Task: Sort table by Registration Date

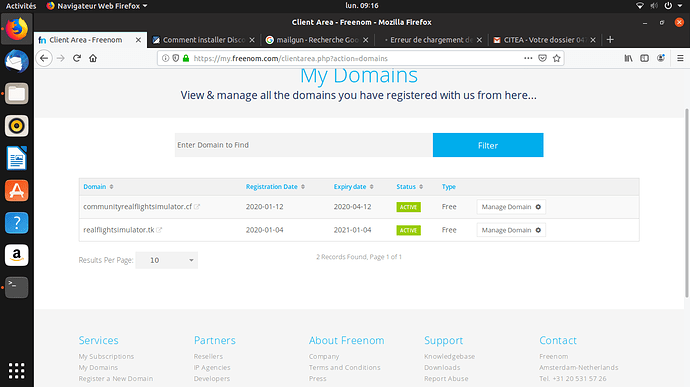Action: tap(275, 187)
